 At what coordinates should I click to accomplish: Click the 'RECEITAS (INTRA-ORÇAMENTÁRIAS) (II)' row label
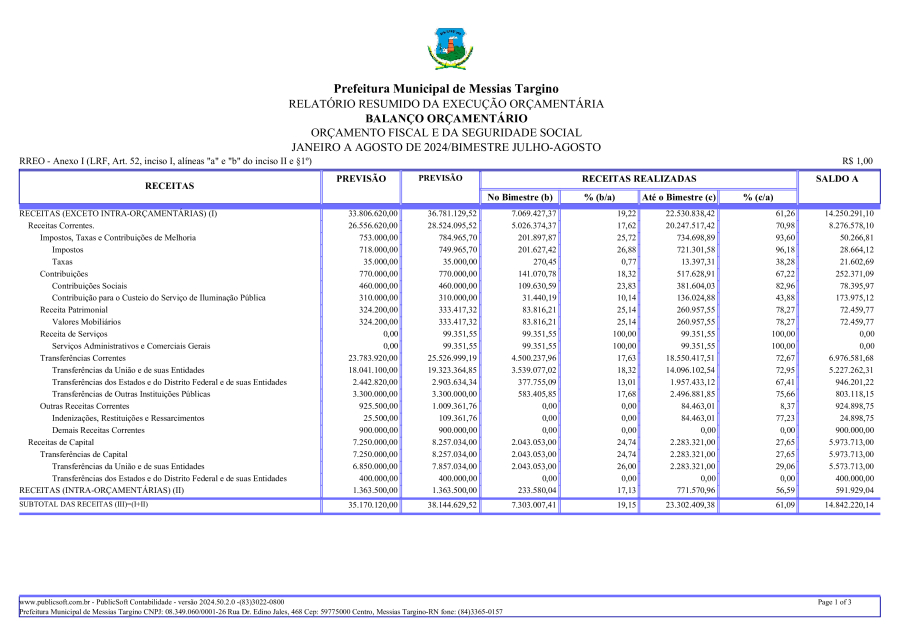pyautogui.click(x=102, y=490)
